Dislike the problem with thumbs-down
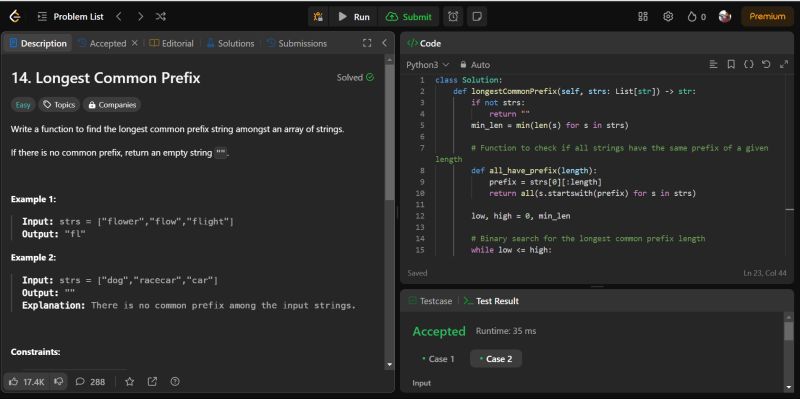This screenshot has height=399, width=800. click(x=59, y=382)
